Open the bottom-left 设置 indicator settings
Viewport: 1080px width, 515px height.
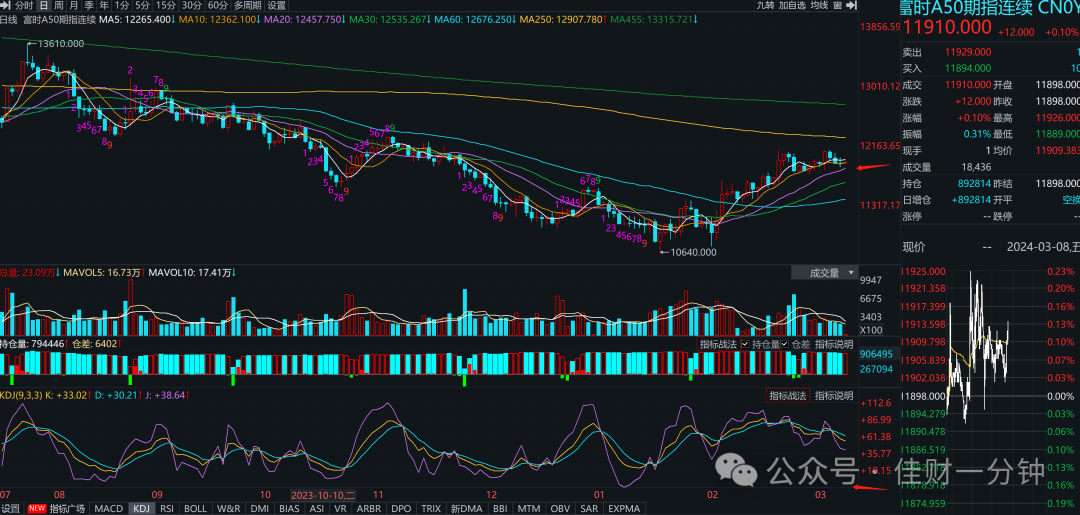click(11, 509)
